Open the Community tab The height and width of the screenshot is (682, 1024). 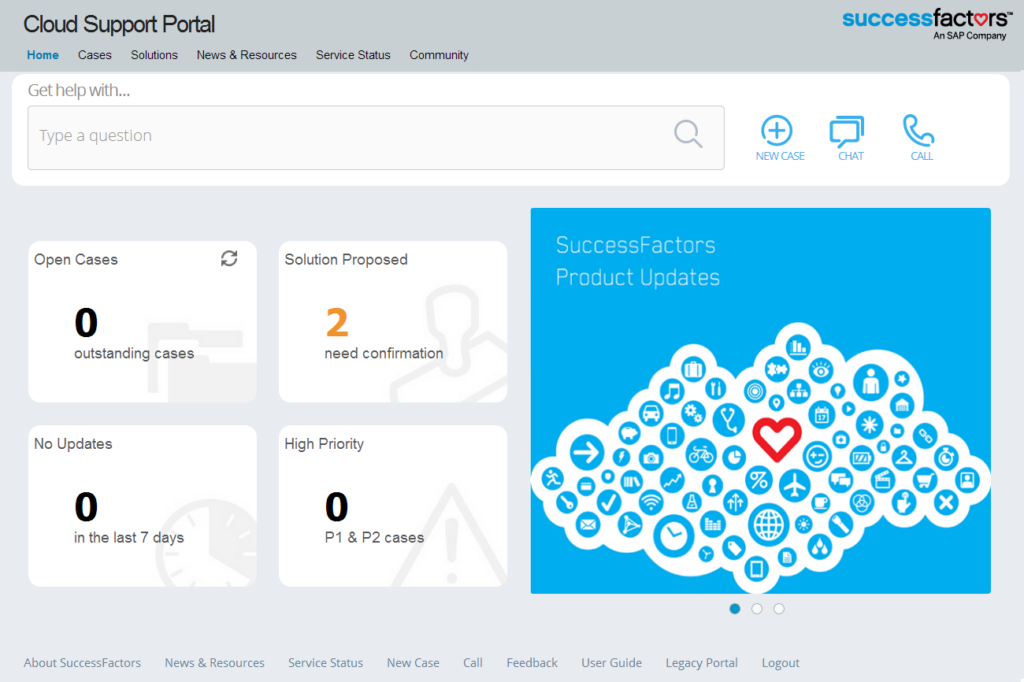(439, 55)
